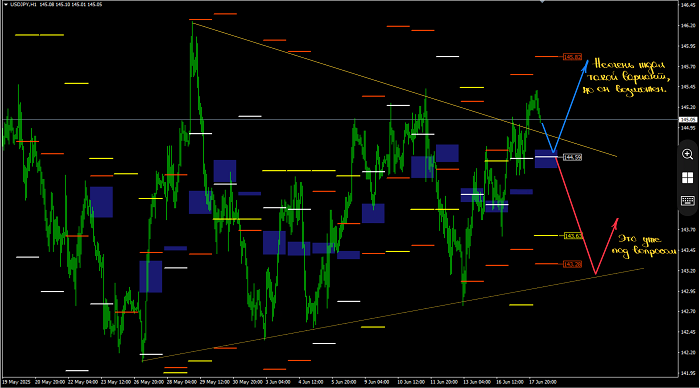Viewport: 700px width, 388px height.
Task: Expand the dropdown arrow beside USDJPY,H1
Action: 6,4
